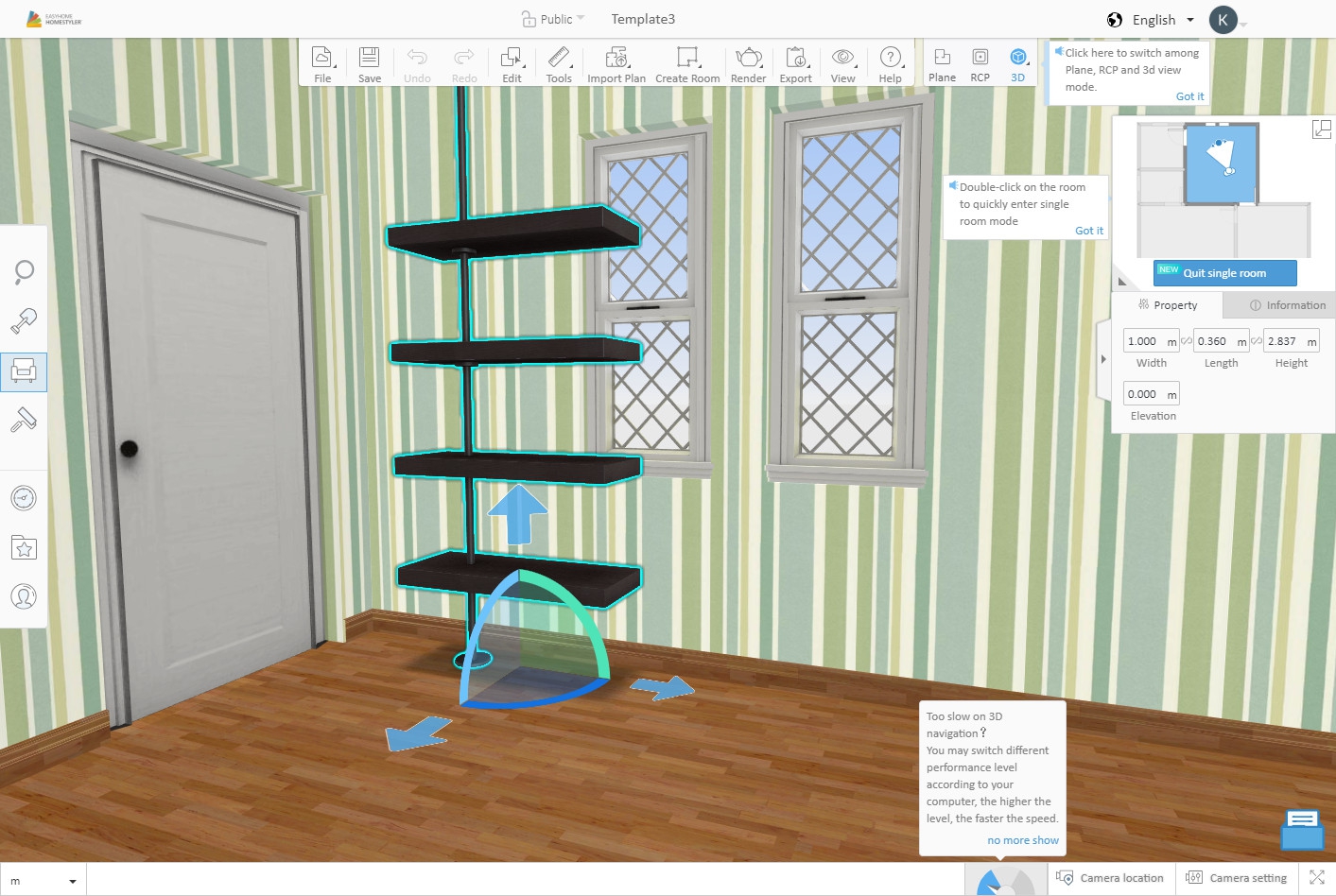Expand the minimap with the corner icon
This screenshot has width=1336, height=896.
(x=1322, y=129)
